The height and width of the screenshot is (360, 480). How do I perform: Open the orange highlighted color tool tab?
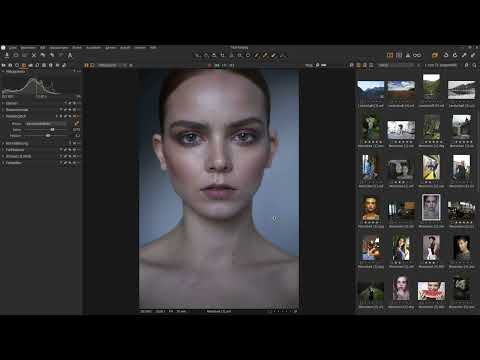pyautogui.click(x=24, y=65)
